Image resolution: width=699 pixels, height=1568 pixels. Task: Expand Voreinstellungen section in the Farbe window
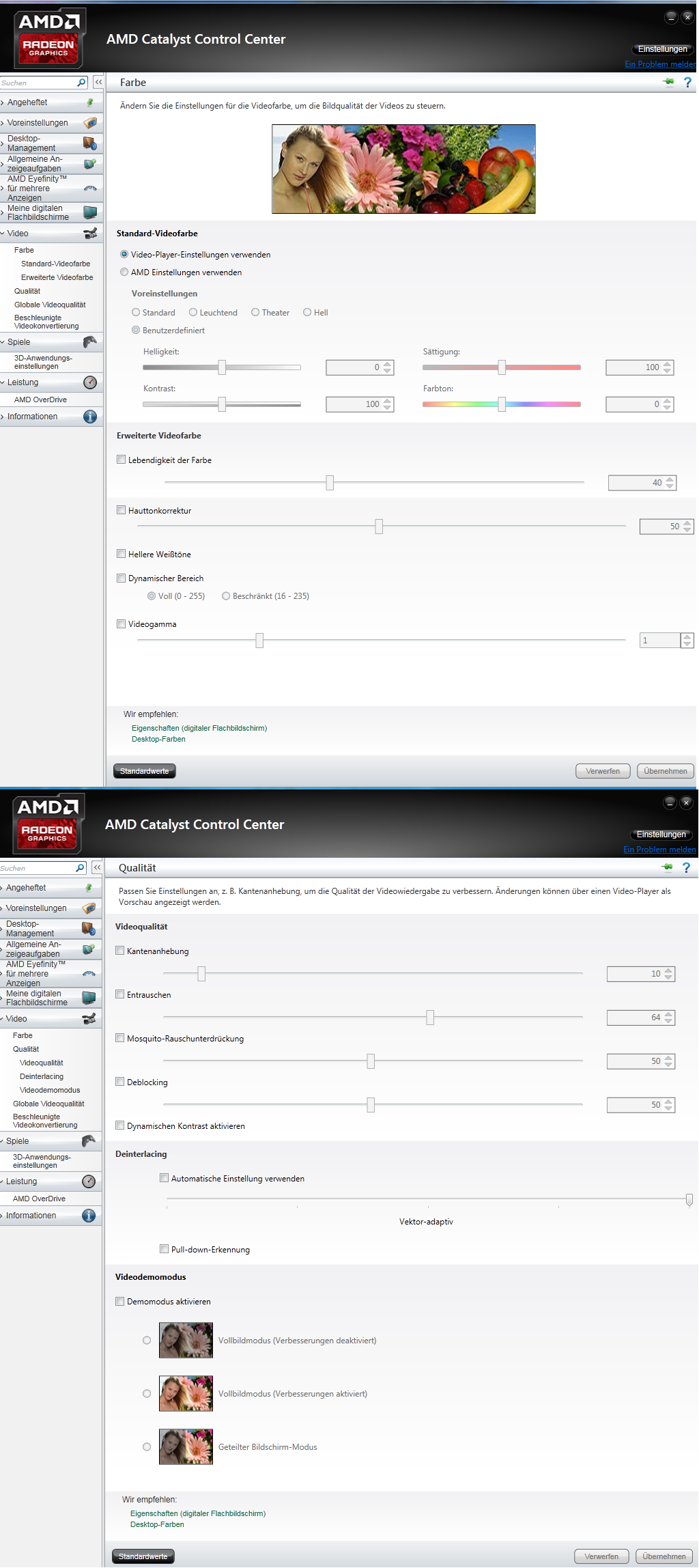[3, 124]
